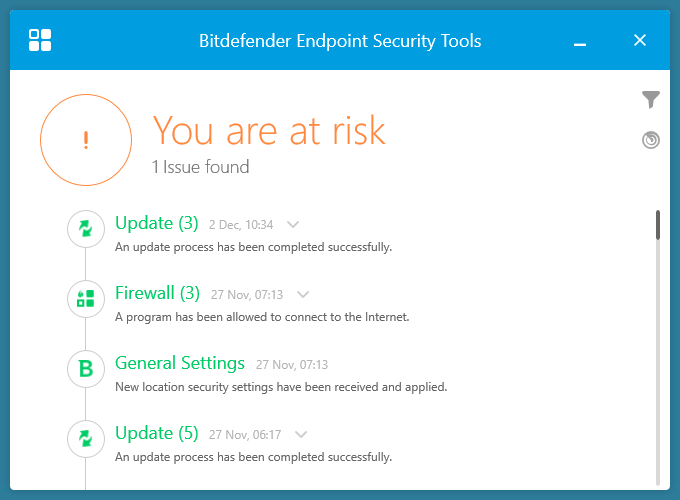680x500 pixels.
Task: Click the Bitdefender Endpoint Security Tools title
Action: click(x=340, y=41)
